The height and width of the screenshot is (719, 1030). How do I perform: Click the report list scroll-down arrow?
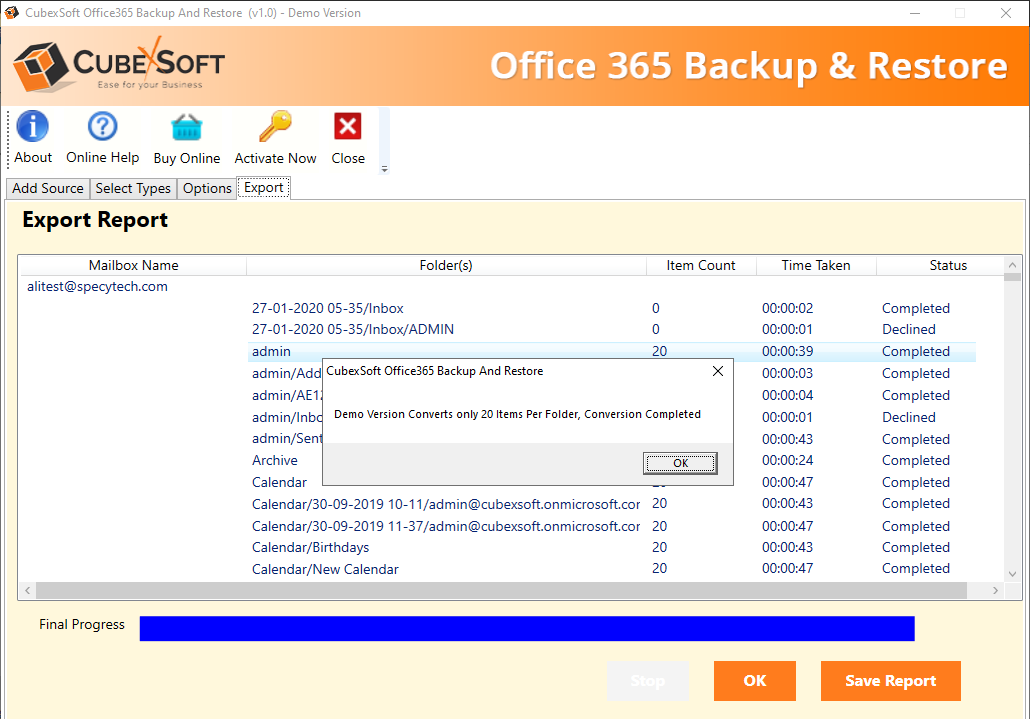[x=1012, y=573]
